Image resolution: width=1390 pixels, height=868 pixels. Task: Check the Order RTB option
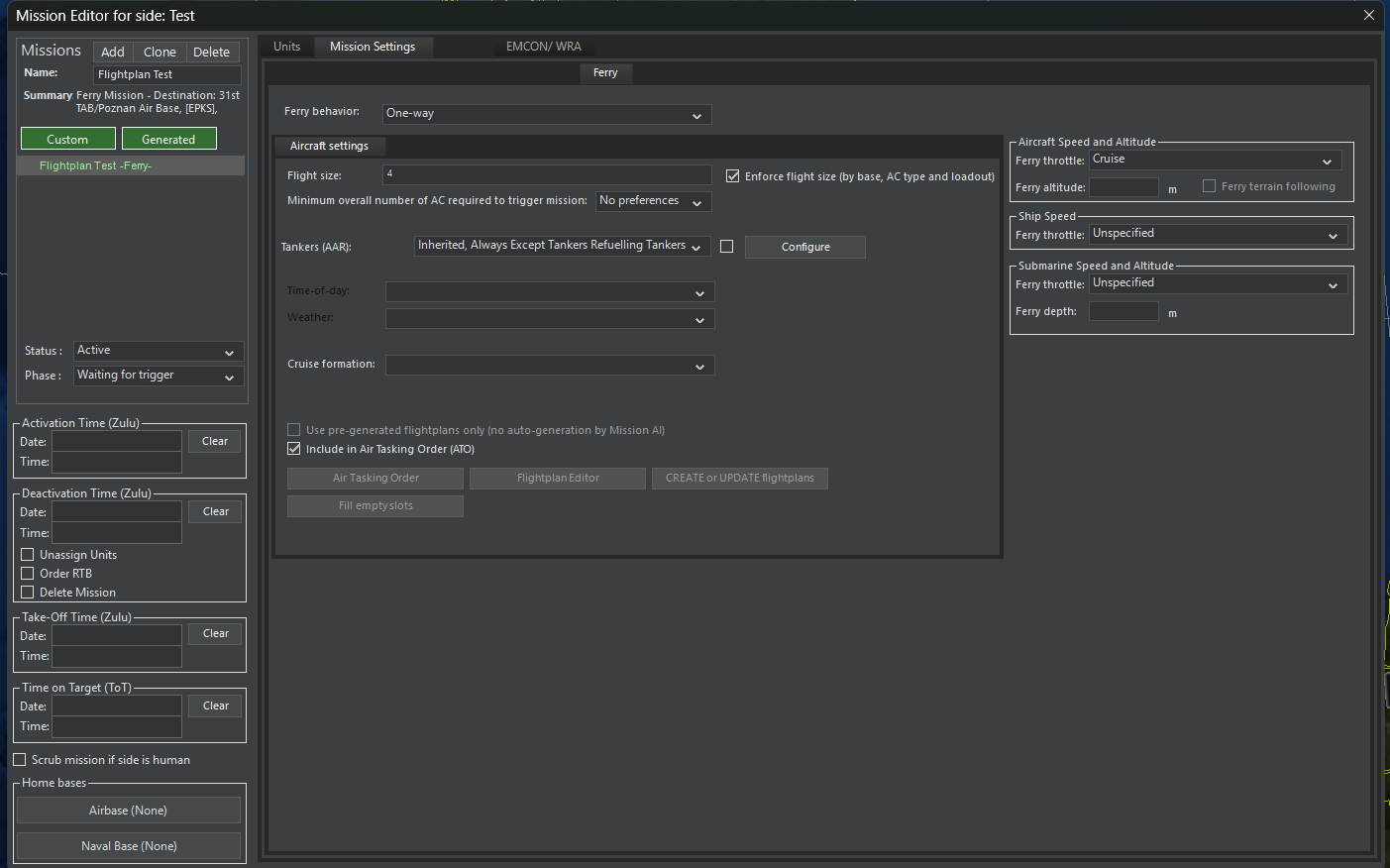28,574
